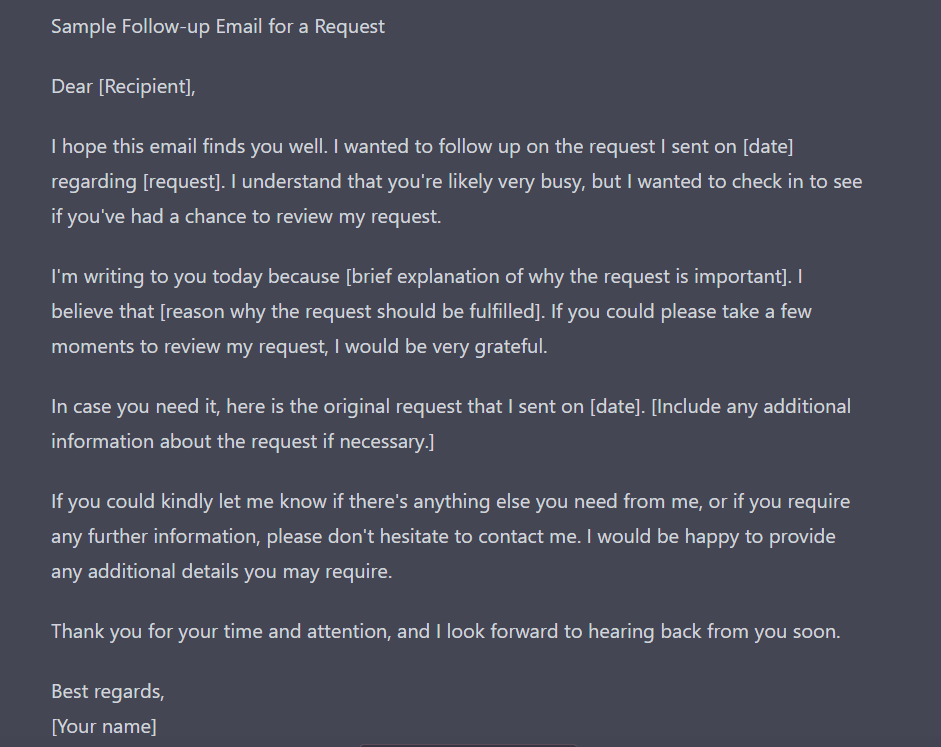Click the "Sample Follow-up Email for a Request" heading
This screenshot has width=941, height=747.
(218, 26)
